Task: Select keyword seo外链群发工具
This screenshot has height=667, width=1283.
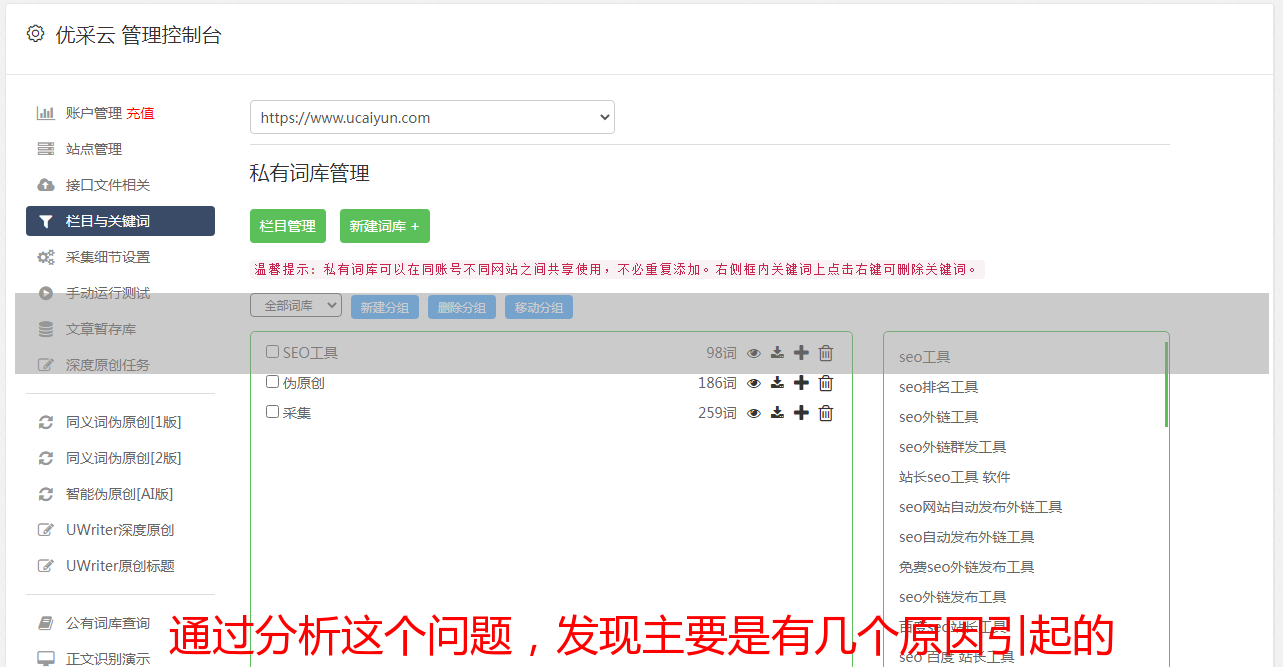Action: pos(952,447)
